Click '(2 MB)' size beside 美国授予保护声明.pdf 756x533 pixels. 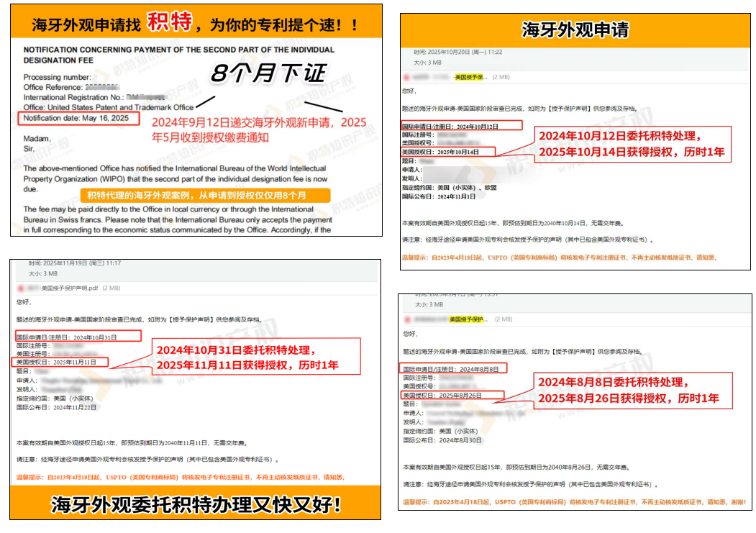pos(111,288)
